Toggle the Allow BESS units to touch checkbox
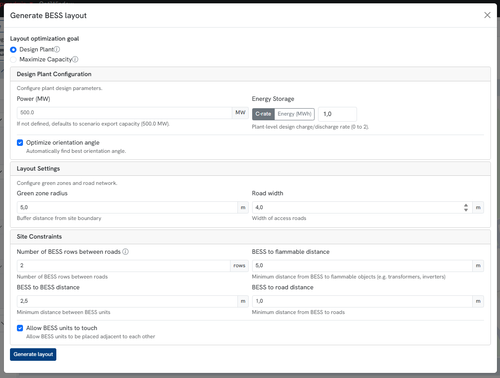The height and width of the screenshot is (378, 500). (20, 328)
